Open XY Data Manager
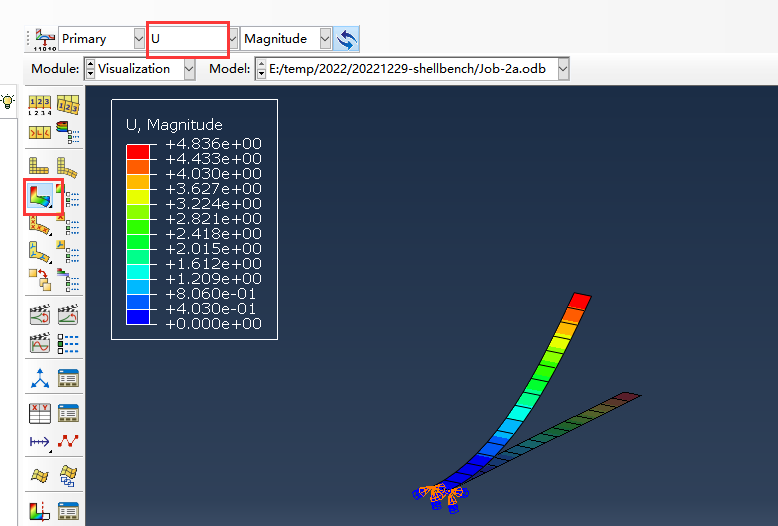This screenshot has height=526, width=778. coord(68,413)
